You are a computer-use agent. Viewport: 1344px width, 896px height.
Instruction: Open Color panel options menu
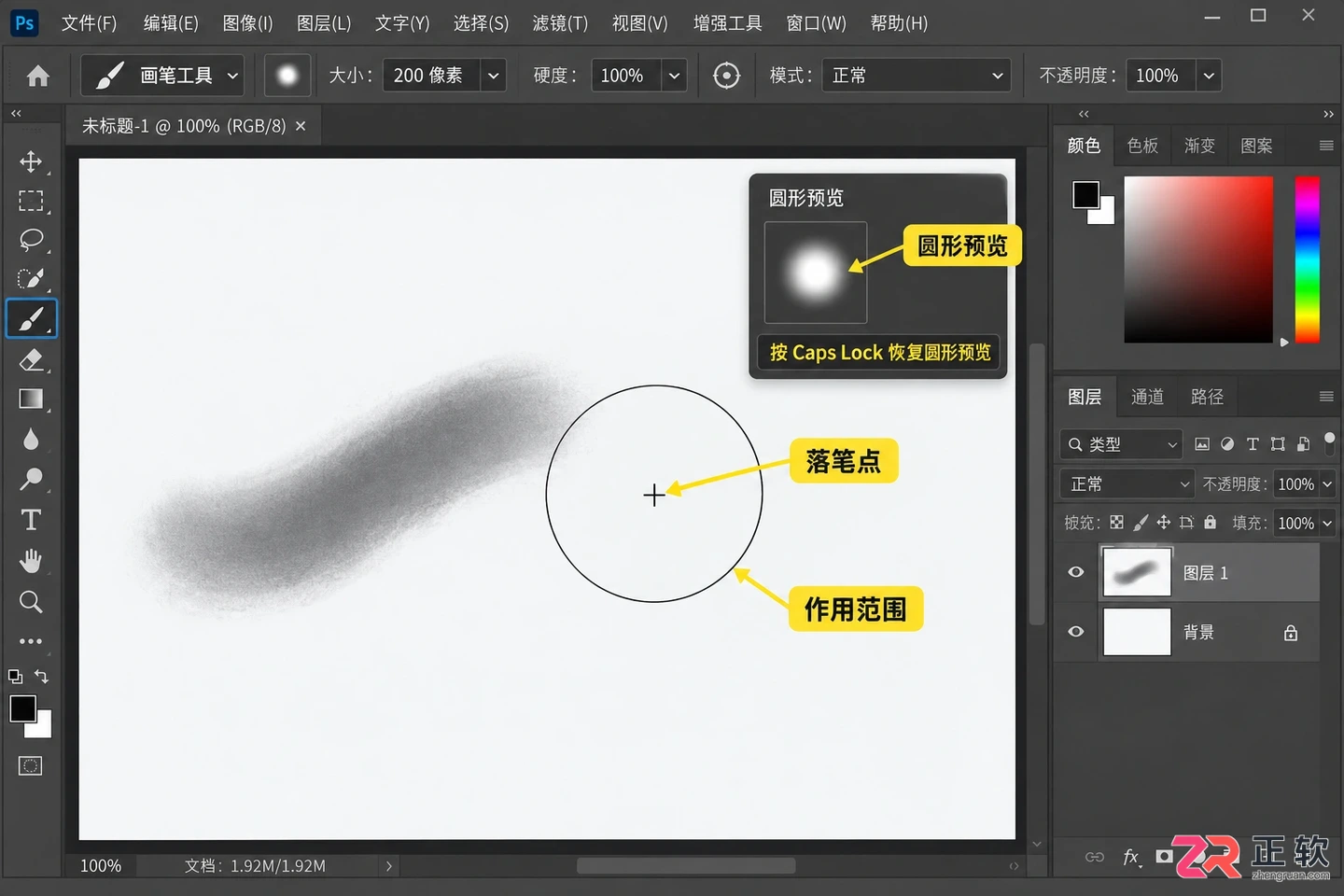pyautogui.click(x=1326, y=146)
